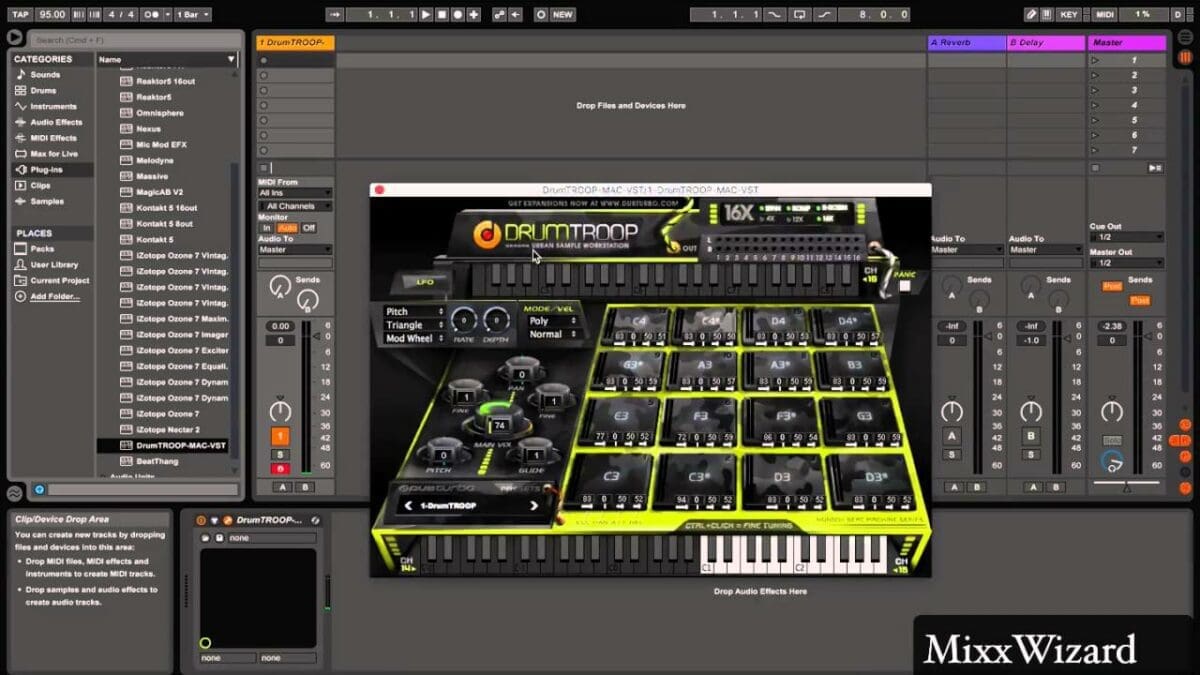Viewport: 1200px width, 675px height.
Task: Toggle computer MIDI keyboard icon
Action: tap(1048, 15)
